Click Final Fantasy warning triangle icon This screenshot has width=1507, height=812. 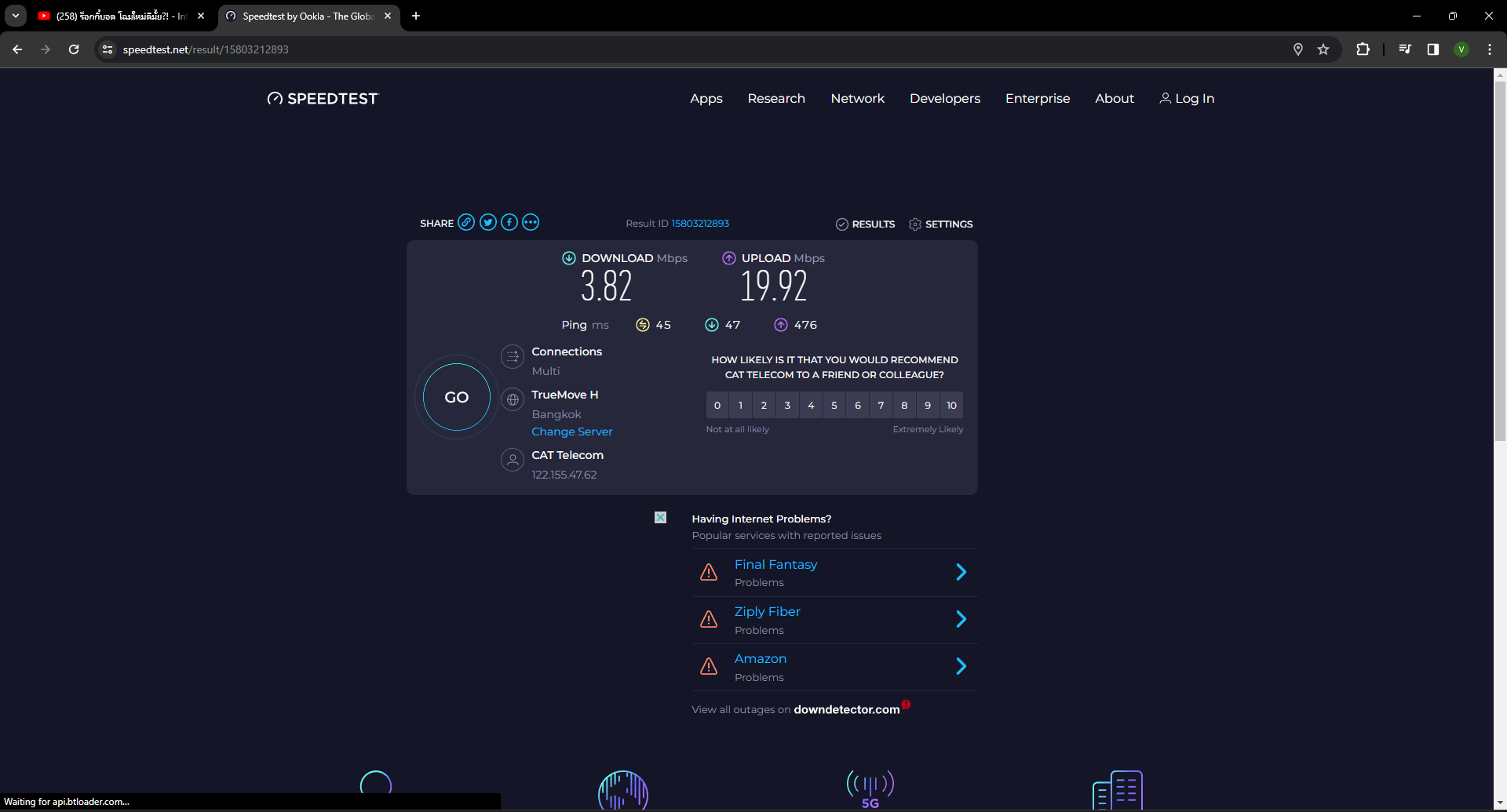709,572
